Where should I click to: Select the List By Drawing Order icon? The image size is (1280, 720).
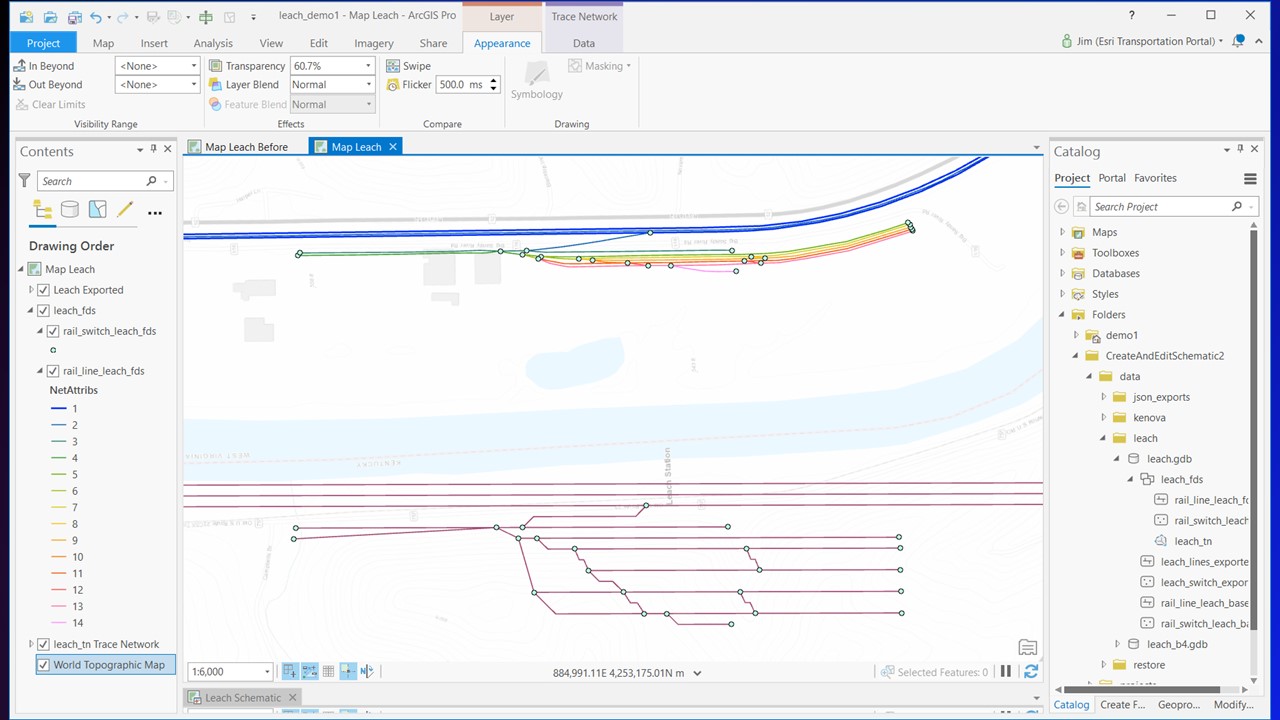(42, 209)
